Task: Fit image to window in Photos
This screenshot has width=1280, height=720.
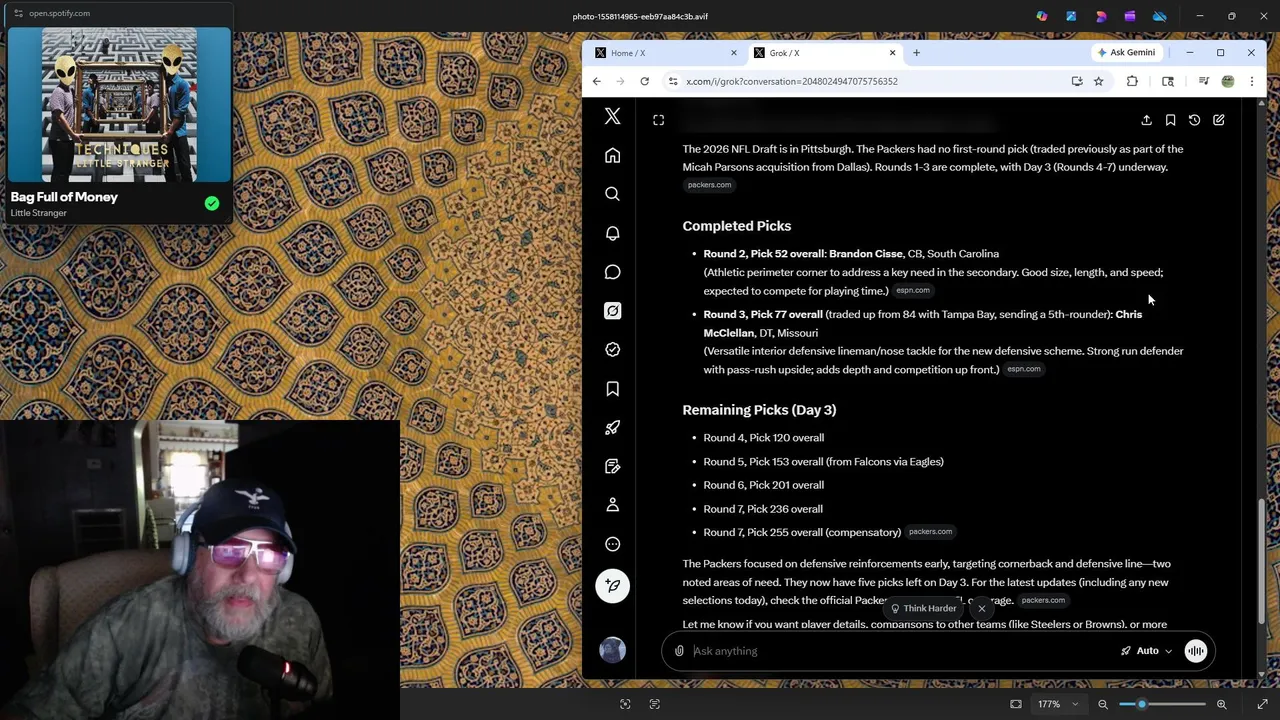Action: [x=1016, y=704]
